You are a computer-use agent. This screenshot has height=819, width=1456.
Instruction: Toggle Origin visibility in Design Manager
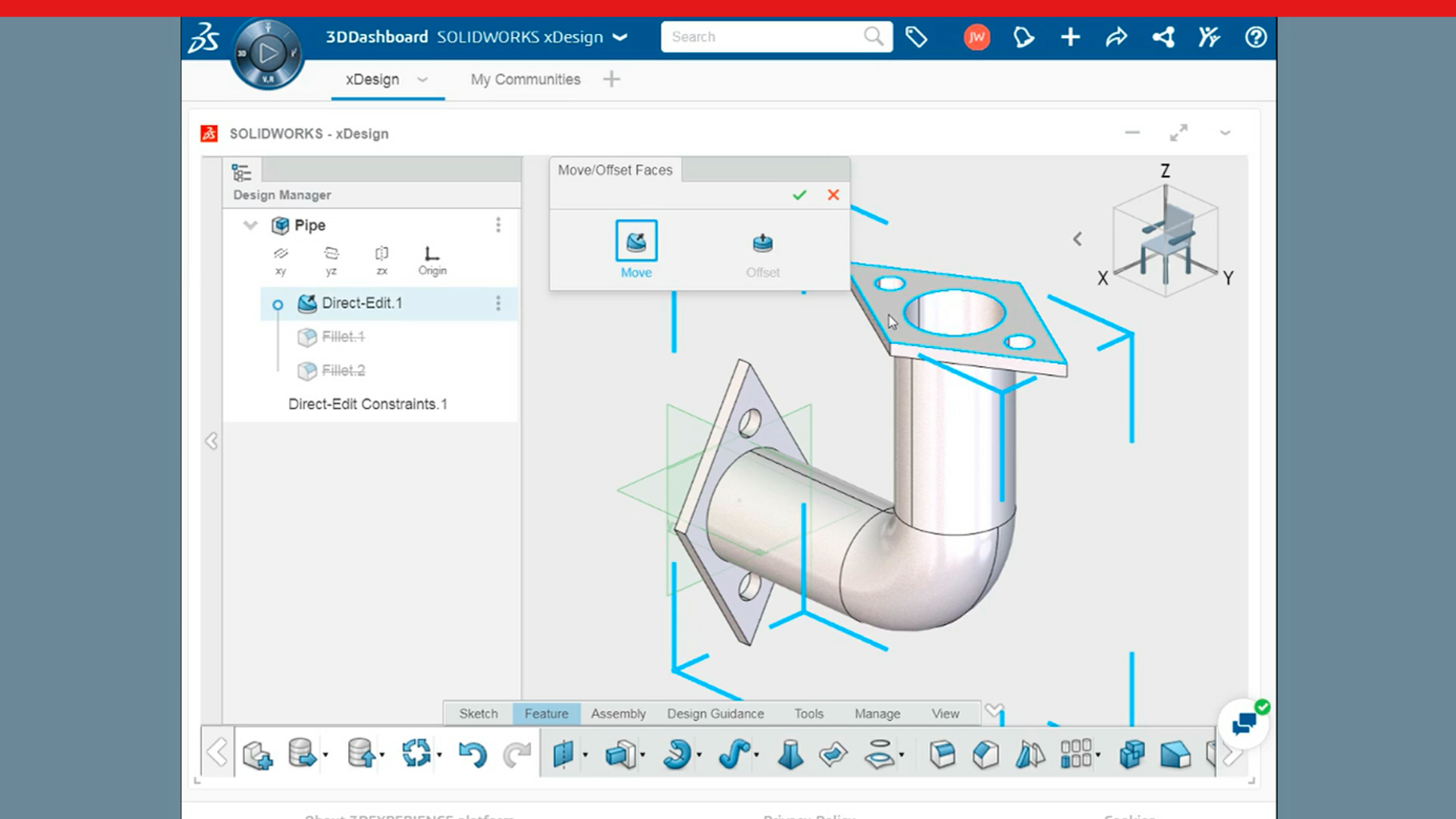(x=432, y=260)
